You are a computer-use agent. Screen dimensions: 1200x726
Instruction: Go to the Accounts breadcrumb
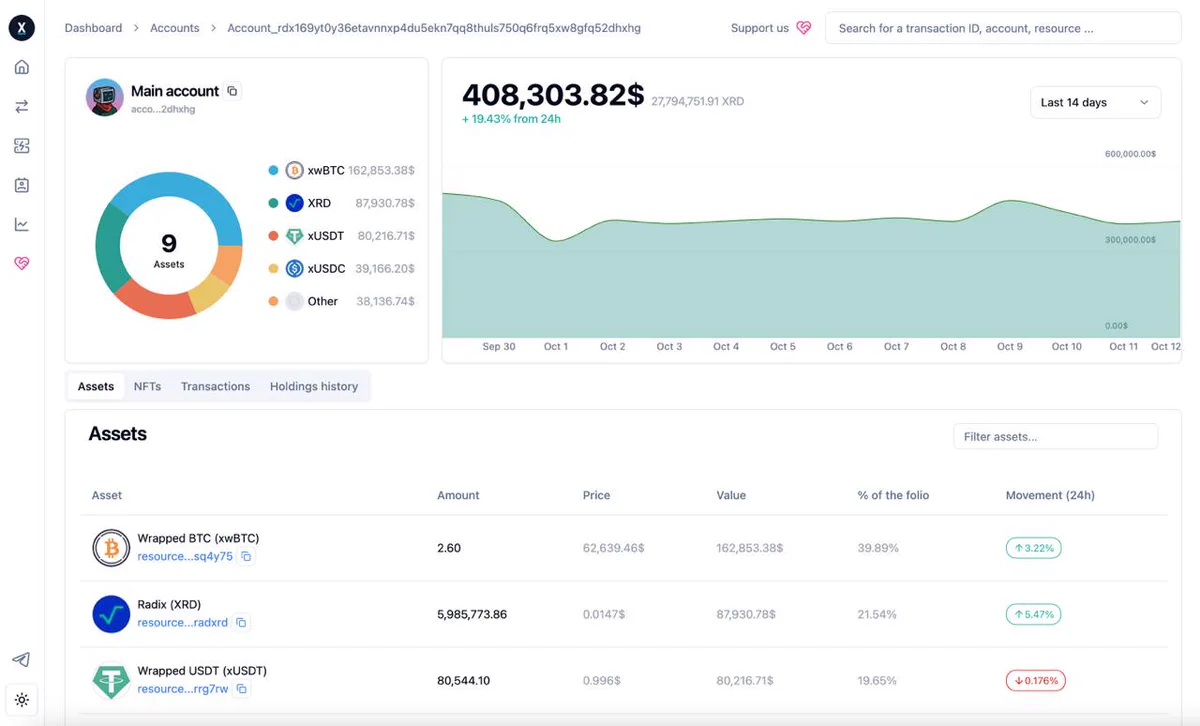(175, 28)
